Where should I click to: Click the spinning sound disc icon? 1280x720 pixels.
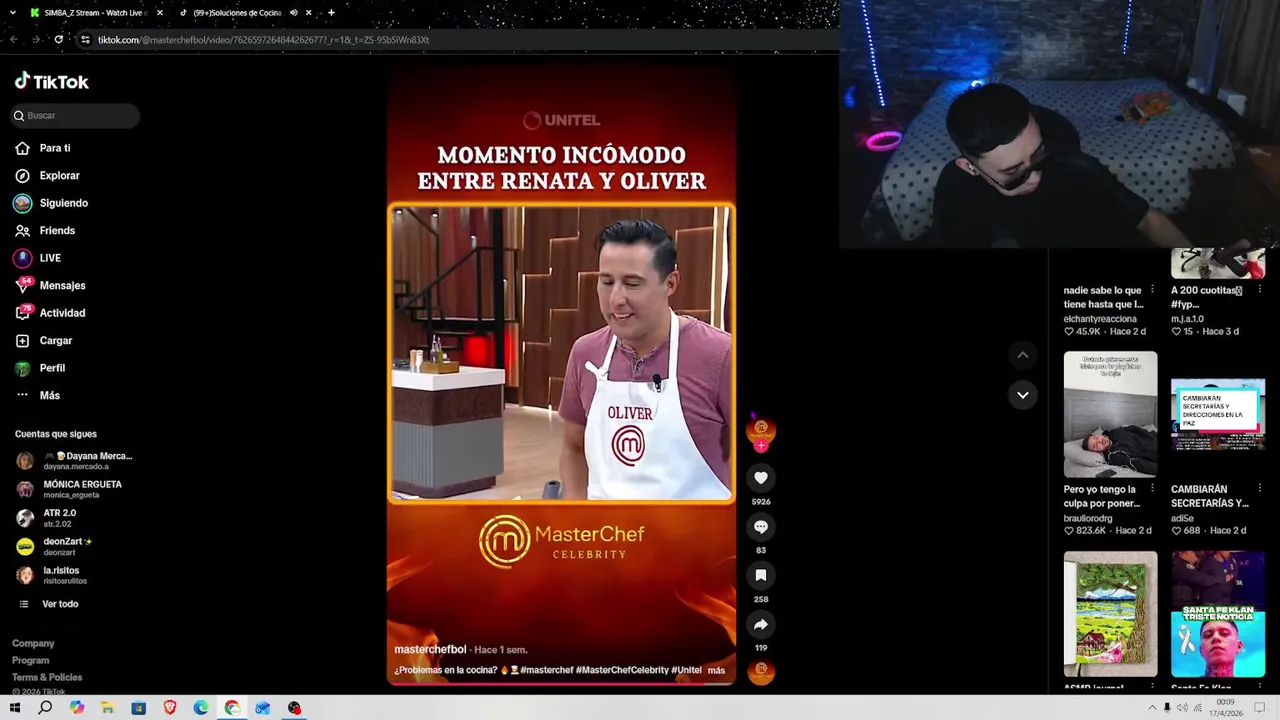click(761, 671)
